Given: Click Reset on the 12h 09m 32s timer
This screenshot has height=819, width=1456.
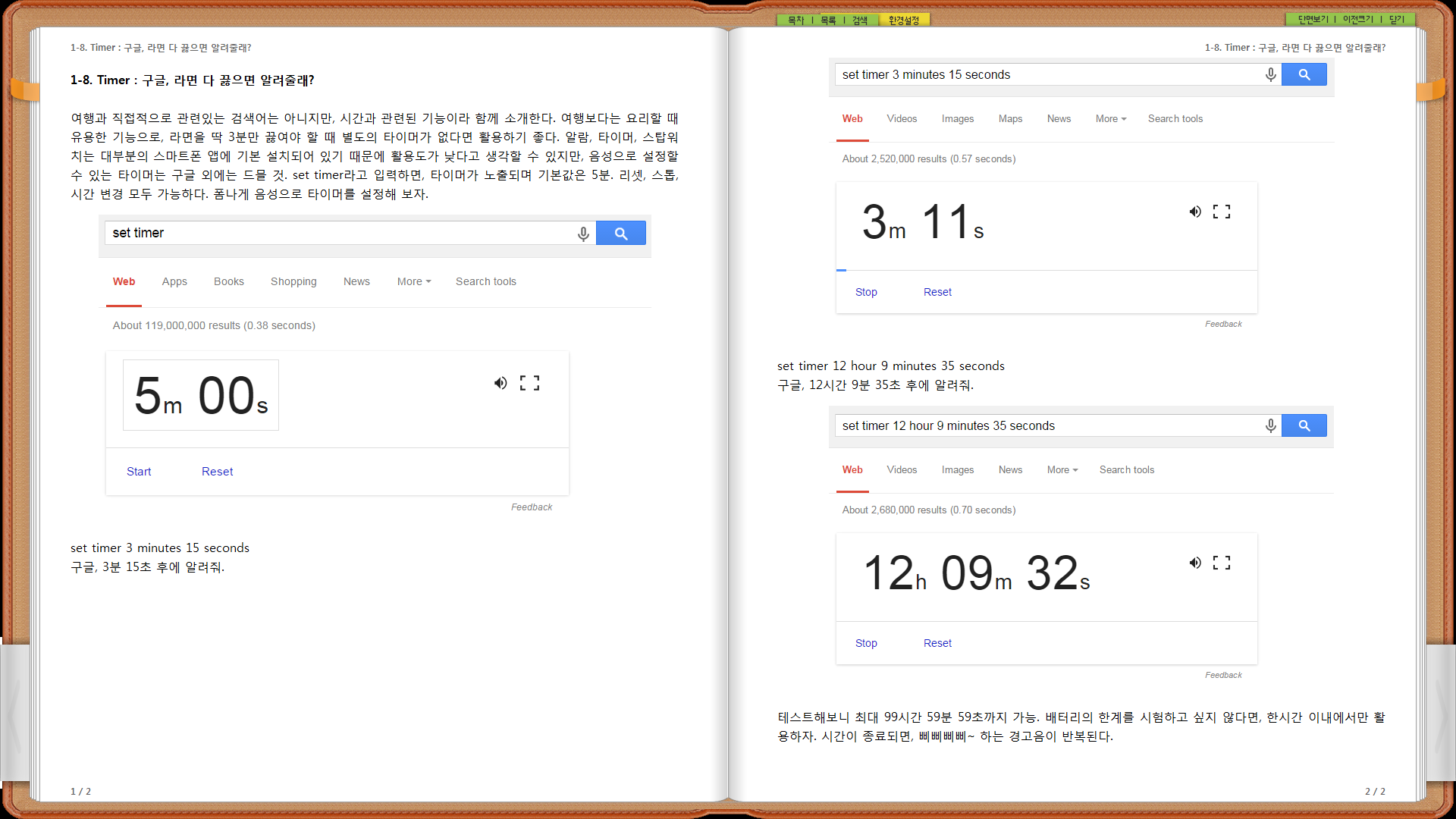Looking at the screenshot, I should pyautogui.click(x=937, y=643).
